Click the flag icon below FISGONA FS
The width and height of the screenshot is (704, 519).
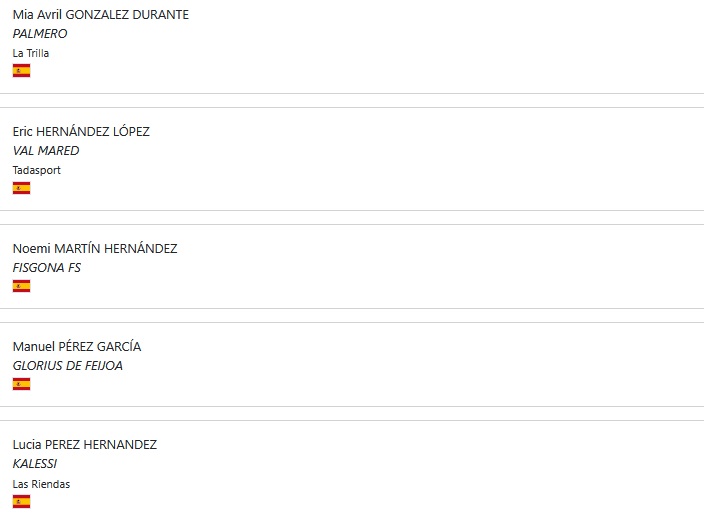coord(21,286)
